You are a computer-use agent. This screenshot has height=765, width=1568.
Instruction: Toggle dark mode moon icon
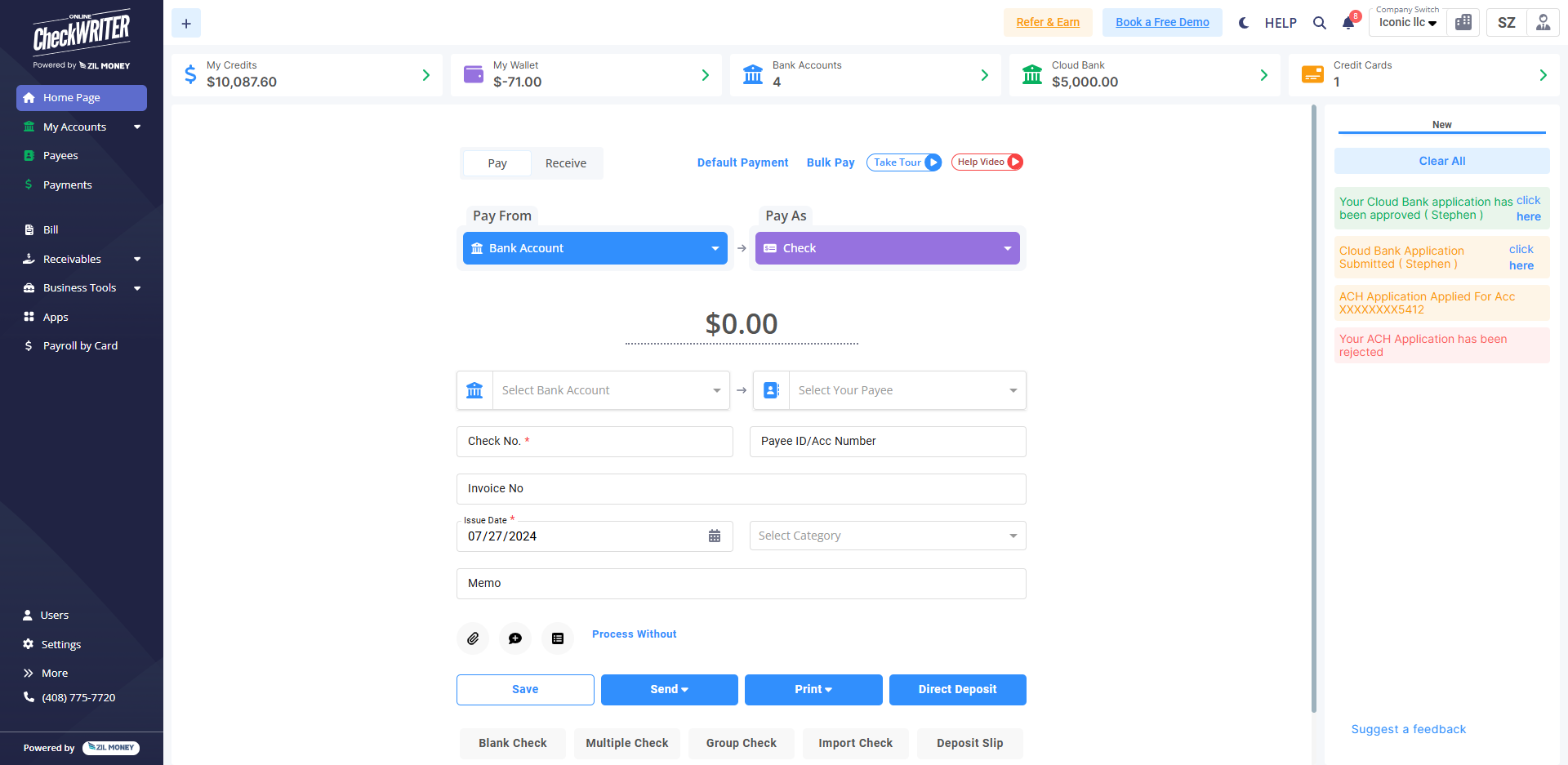[x=1244, y=23]
